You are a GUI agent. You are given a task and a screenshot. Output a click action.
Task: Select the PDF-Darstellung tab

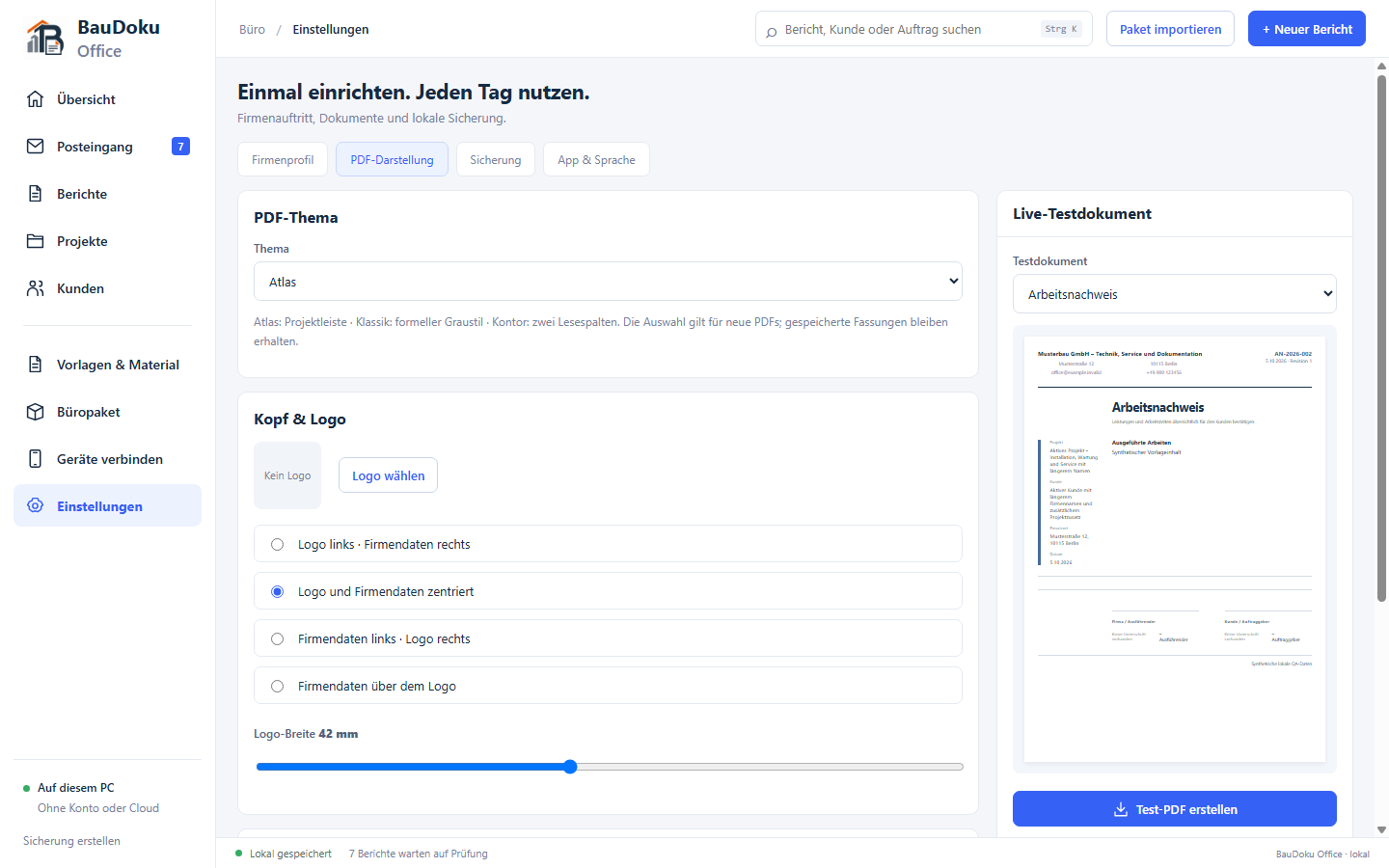point(392,160)
